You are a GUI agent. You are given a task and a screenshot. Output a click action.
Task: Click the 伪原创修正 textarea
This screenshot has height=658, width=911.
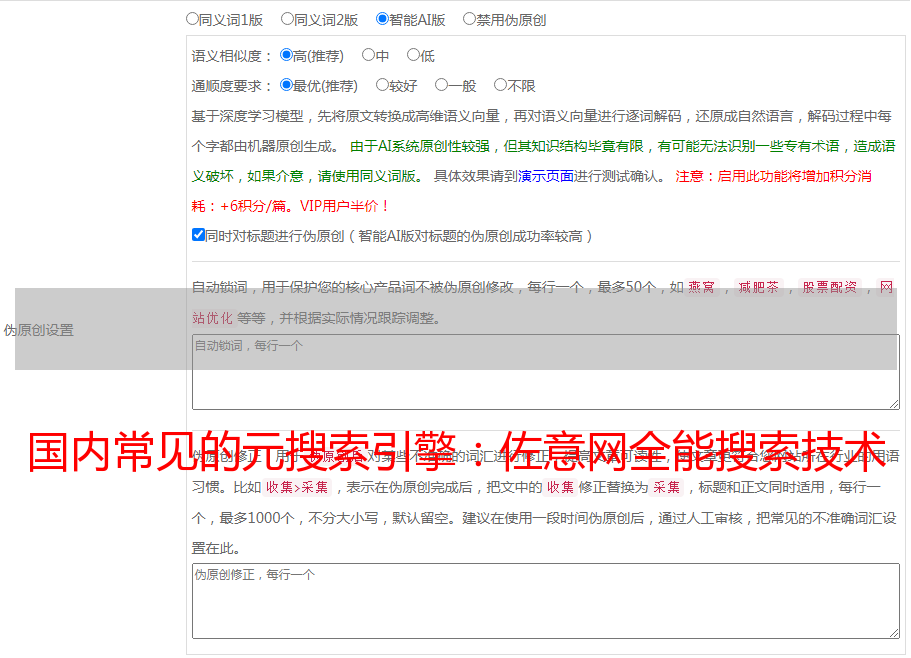tap(546, 601)
